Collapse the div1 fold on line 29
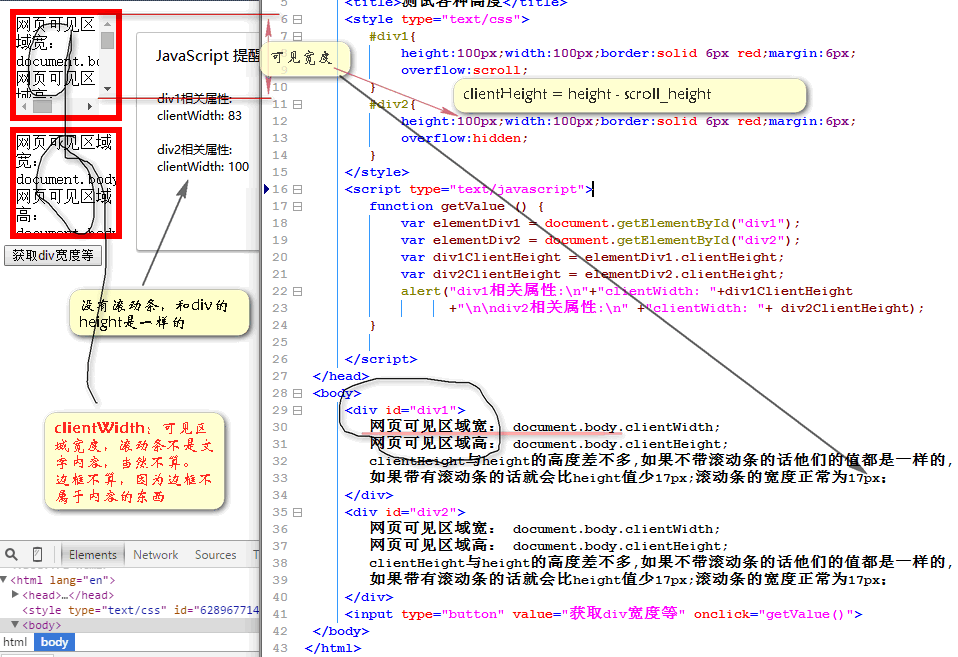 (x=298, y=411)
